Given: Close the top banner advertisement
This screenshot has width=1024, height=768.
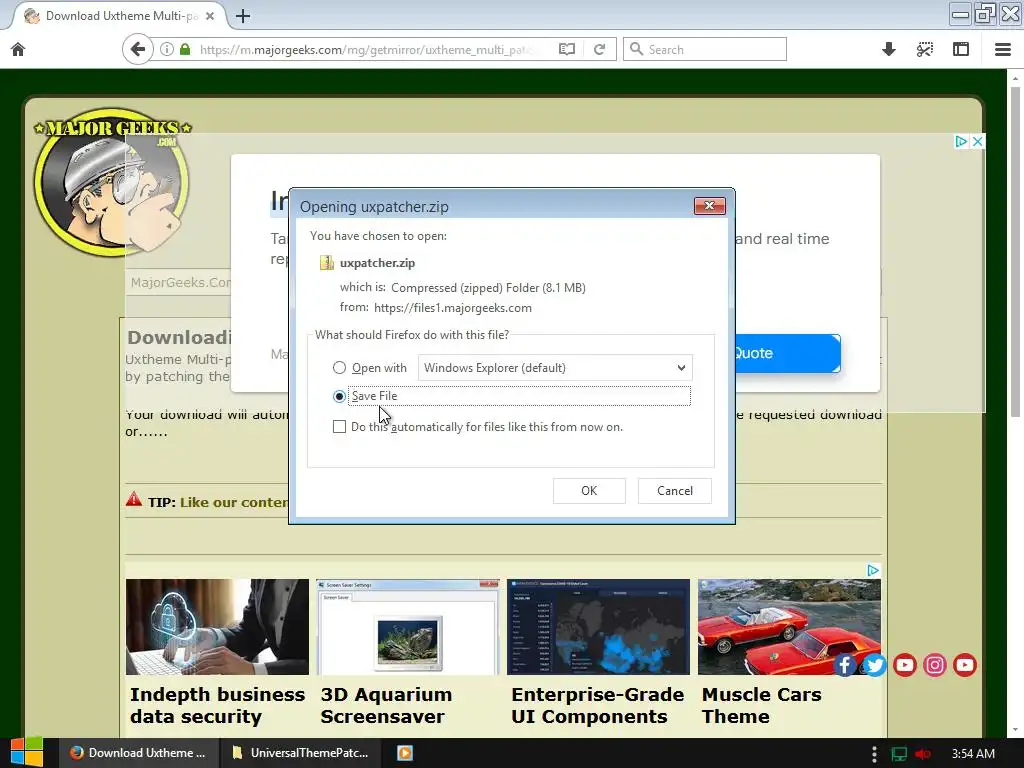Looking at the screenshot, I should tap(977, 141).
